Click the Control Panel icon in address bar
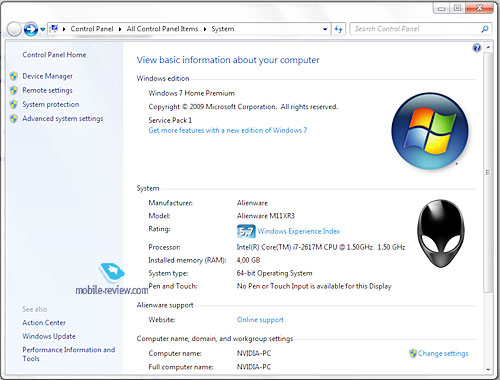 coord(54,29)
